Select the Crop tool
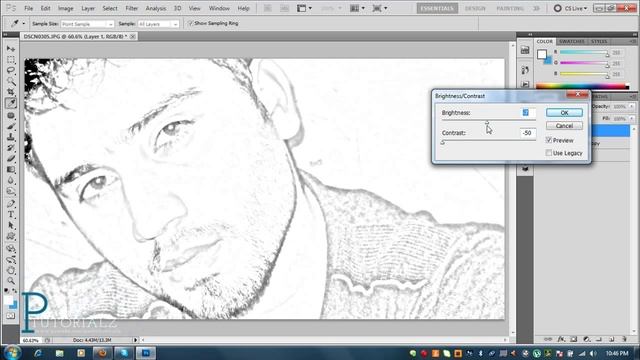This screenshot has height=360, width=640. pos(11,92)
